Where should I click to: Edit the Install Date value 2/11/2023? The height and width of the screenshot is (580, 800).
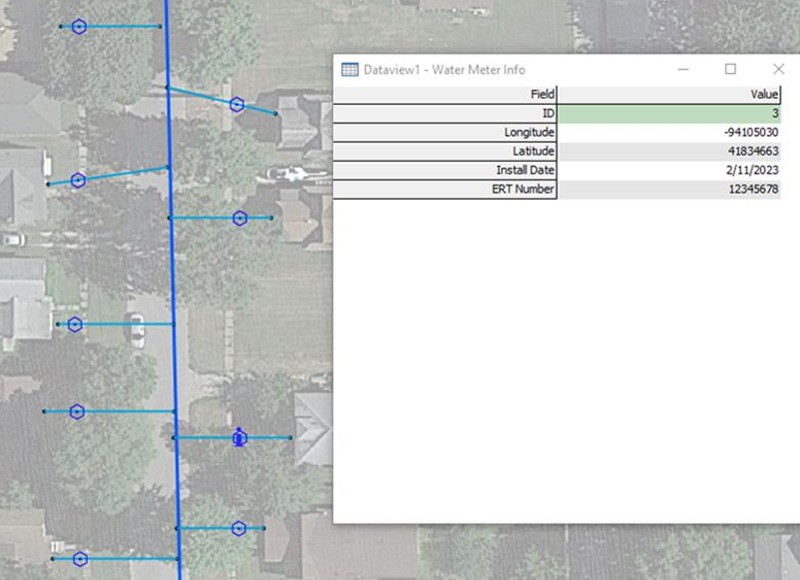pos(668,170)
